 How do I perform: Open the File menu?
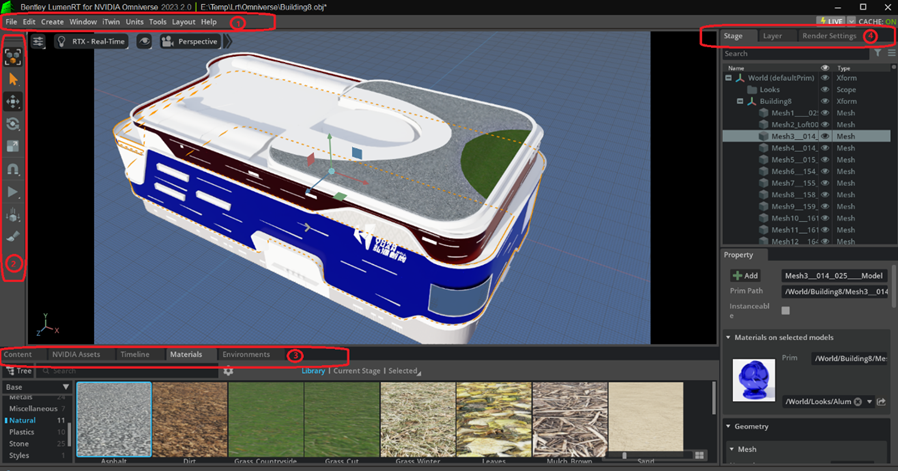(x=11, y=22)
